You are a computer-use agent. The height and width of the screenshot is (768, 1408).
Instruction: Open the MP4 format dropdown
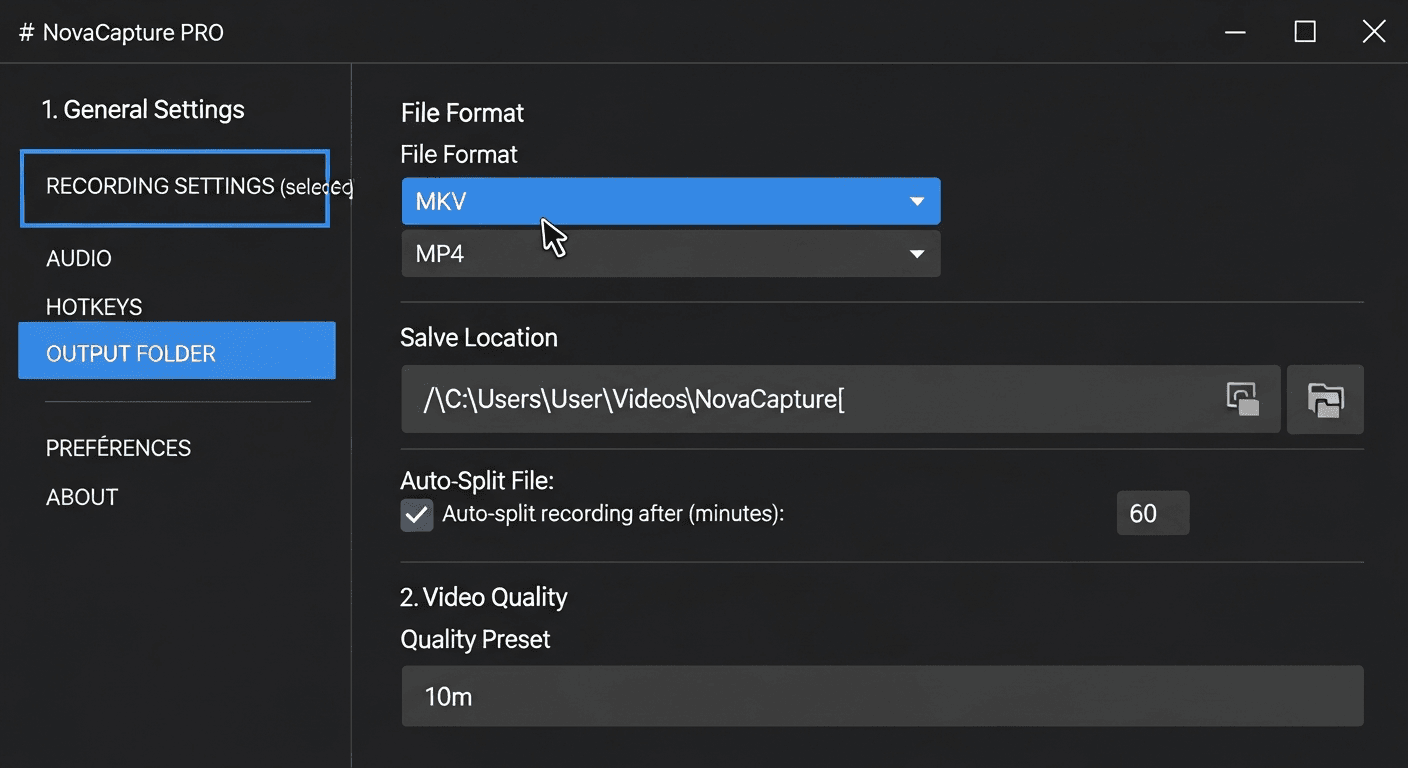[x=670, y=253]
